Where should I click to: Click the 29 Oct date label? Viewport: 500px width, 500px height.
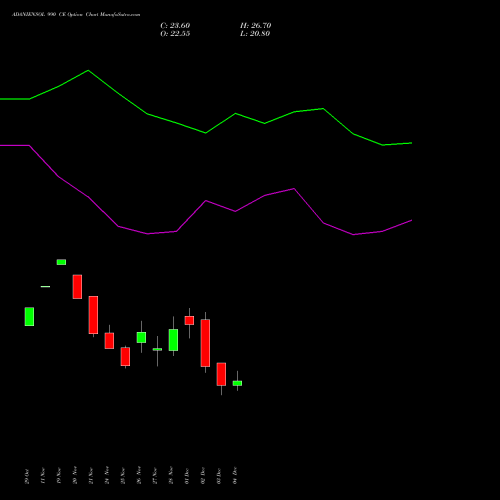pos(27,476)
